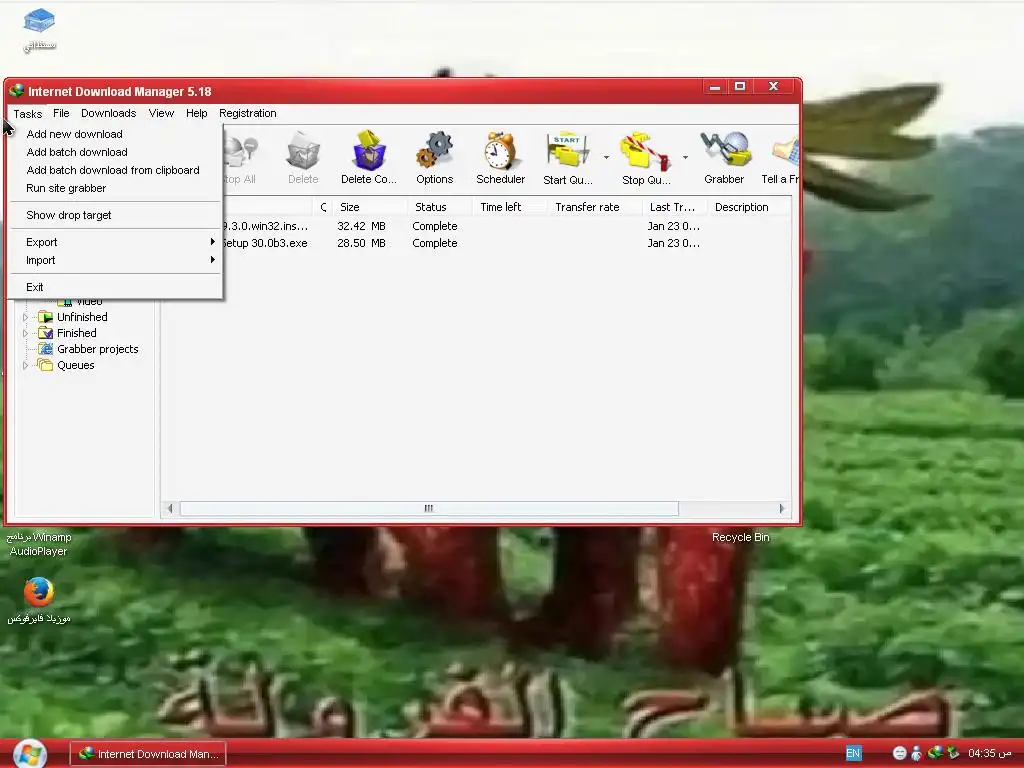The height and width of the screenshot is (768, 1024).
Task: Open the Mozilla Firefox desktop icon
Action: [x=39, y=593]
